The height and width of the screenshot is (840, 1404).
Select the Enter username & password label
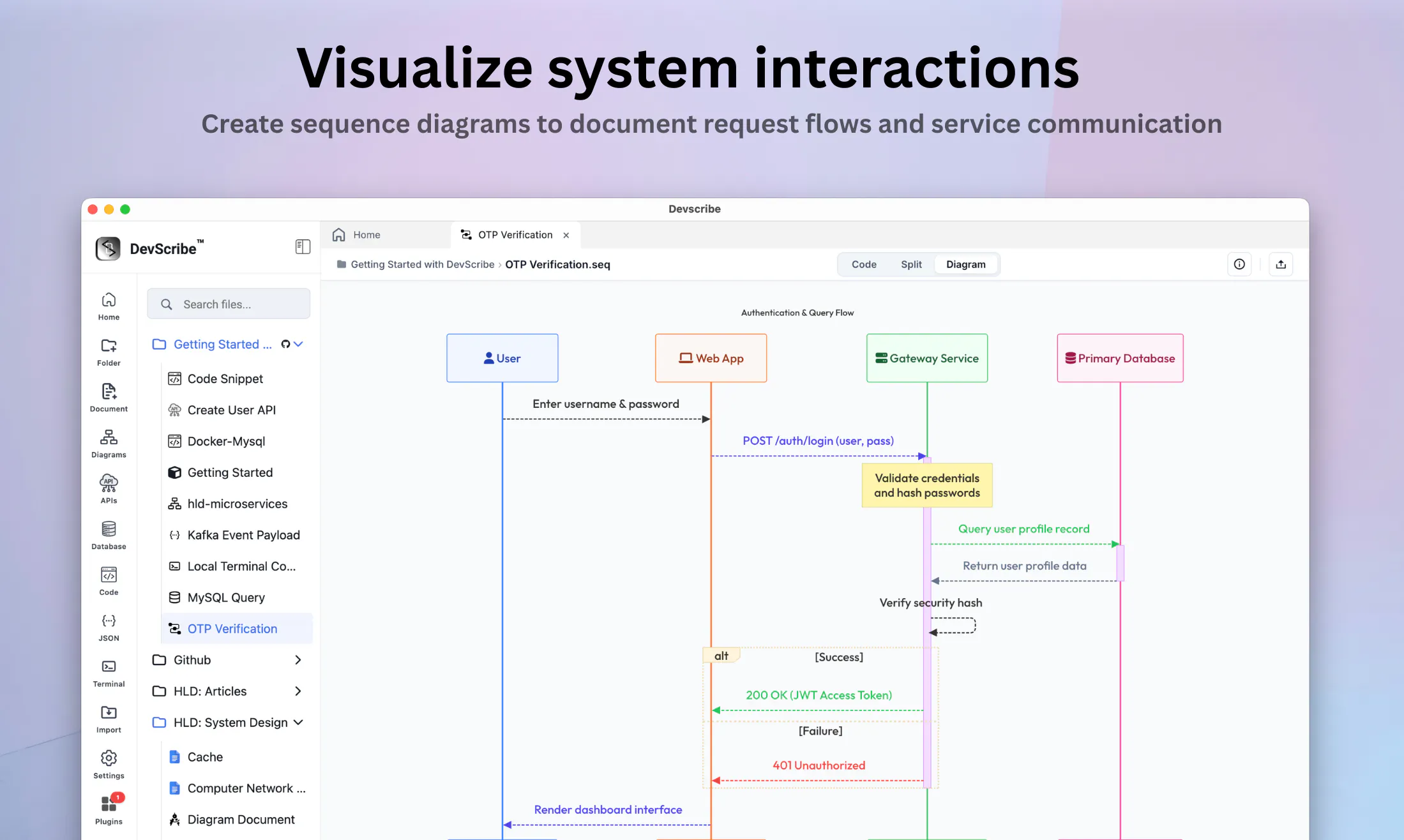coord(606,404)
